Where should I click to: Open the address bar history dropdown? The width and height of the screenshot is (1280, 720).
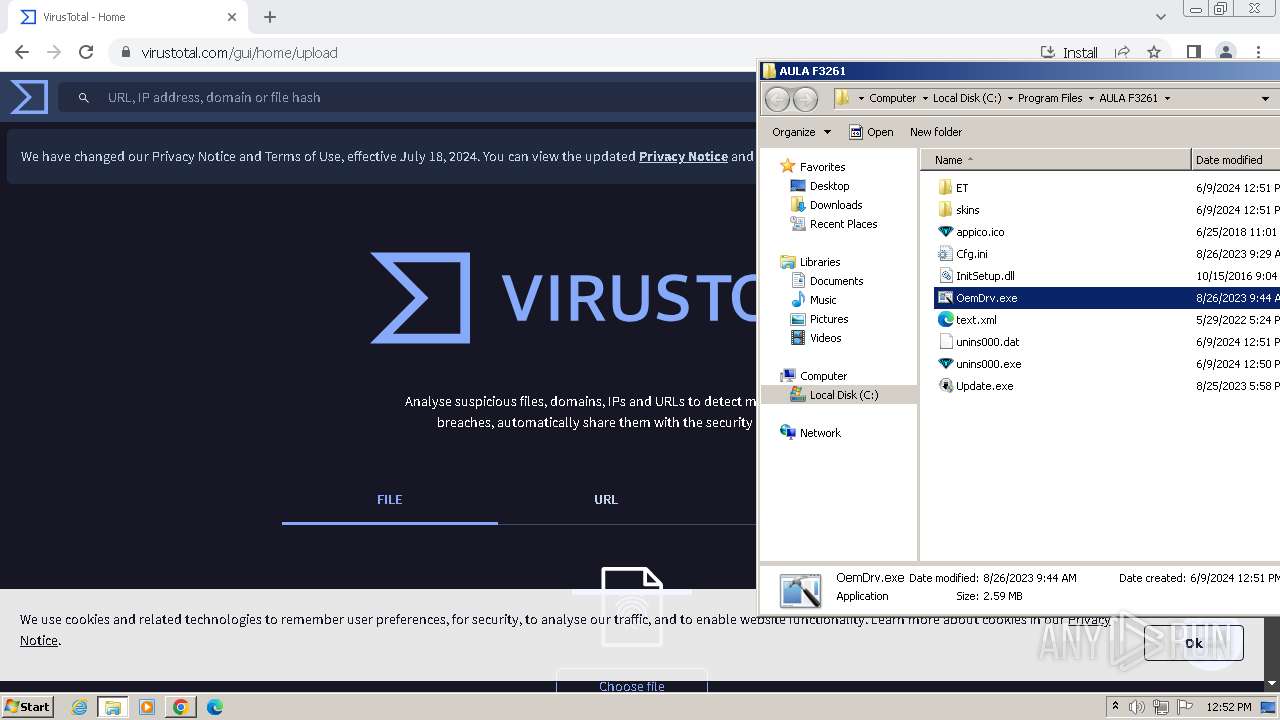(1265, 98)
